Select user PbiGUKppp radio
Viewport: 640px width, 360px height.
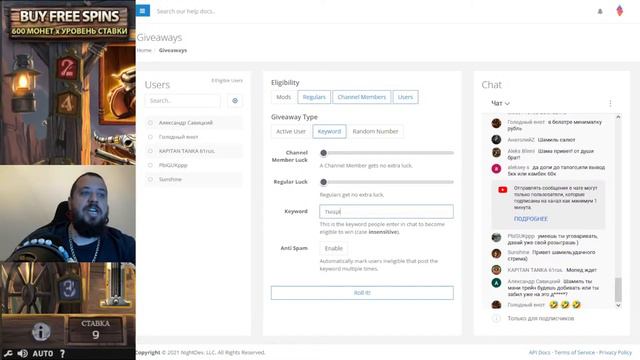coord(150,165)
